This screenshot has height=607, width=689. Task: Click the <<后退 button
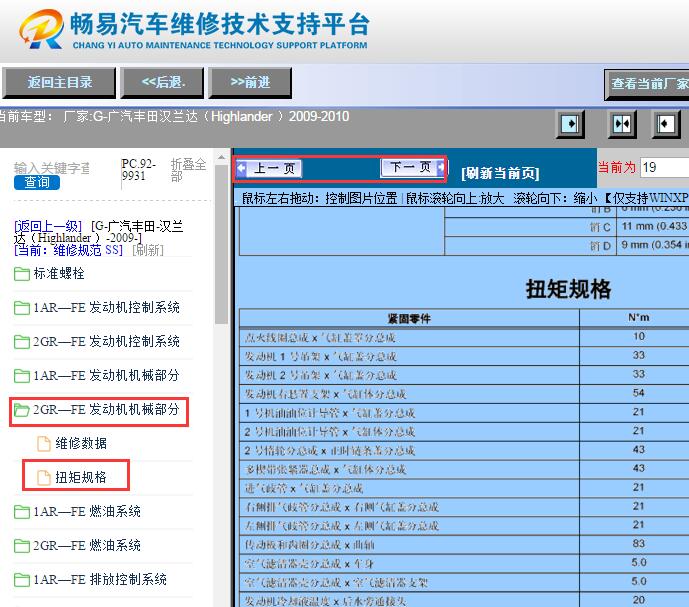(163, 82)
